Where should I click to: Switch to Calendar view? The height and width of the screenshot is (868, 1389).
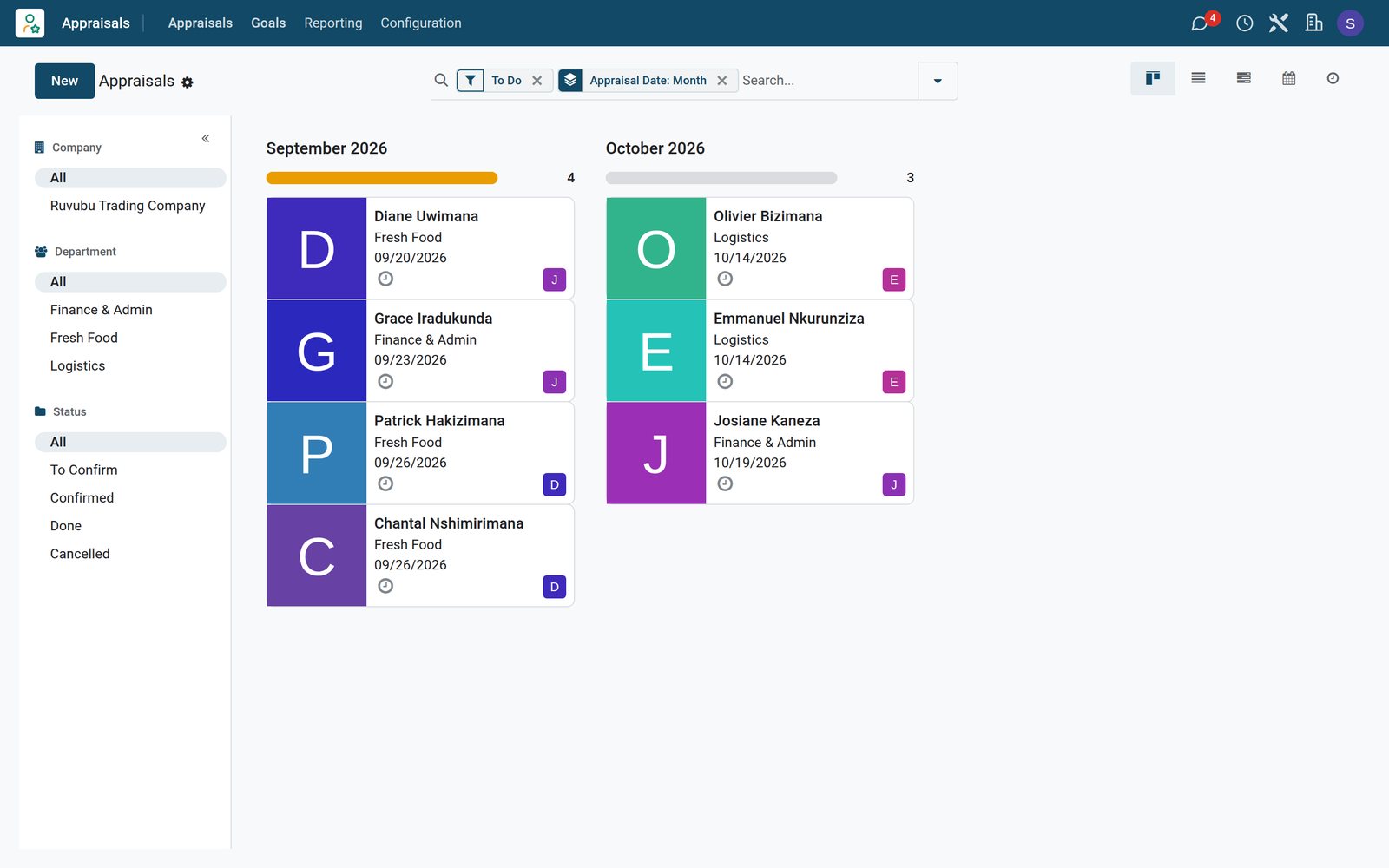point(1288,78)
